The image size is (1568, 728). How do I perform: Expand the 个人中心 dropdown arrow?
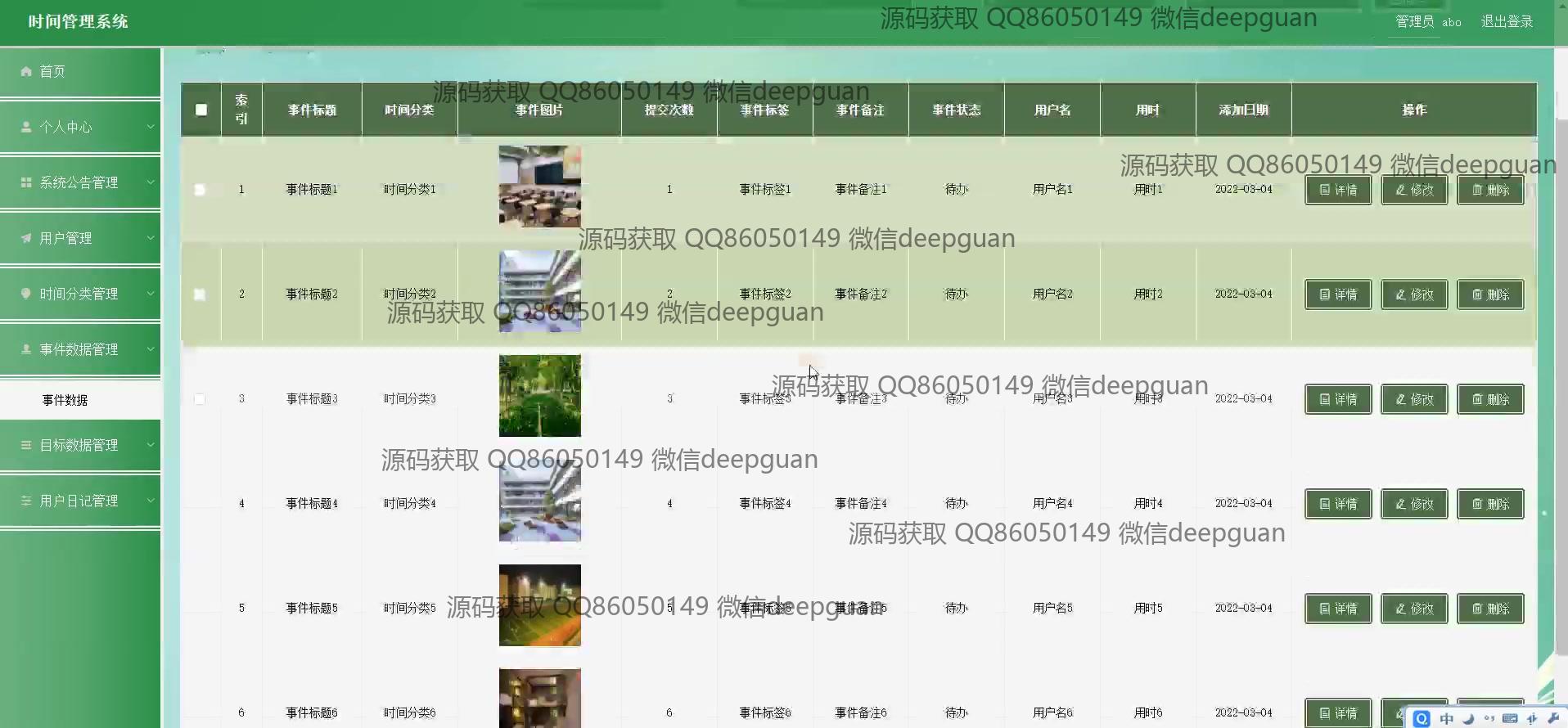pyautogui.click(x=151, y=127)
